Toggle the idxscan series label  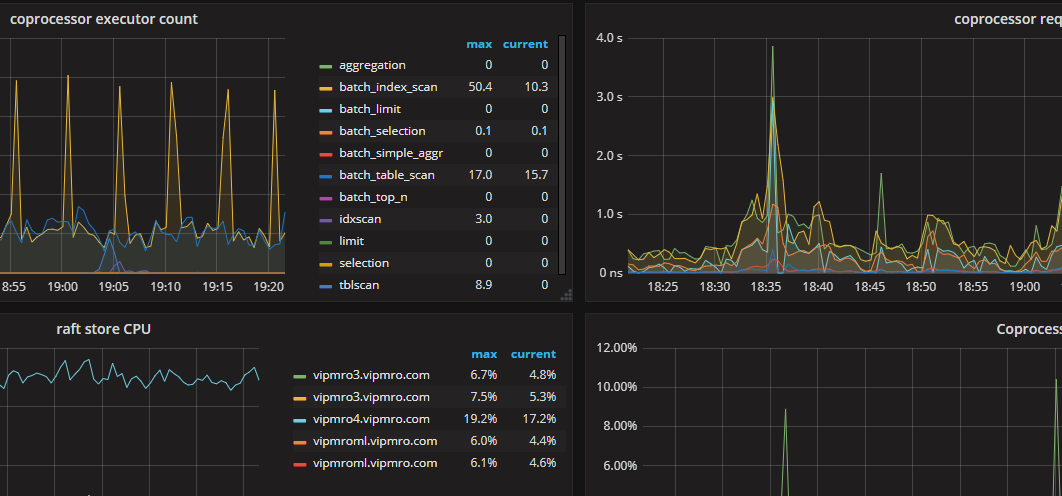360,220
